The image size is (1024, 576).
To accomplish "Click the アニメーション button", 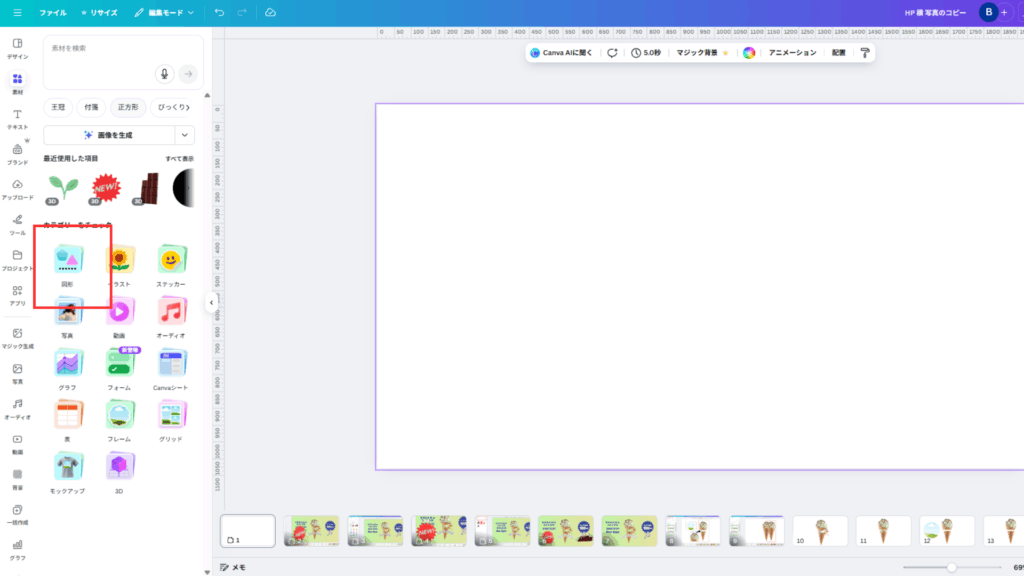I will [x=792, y=52].
